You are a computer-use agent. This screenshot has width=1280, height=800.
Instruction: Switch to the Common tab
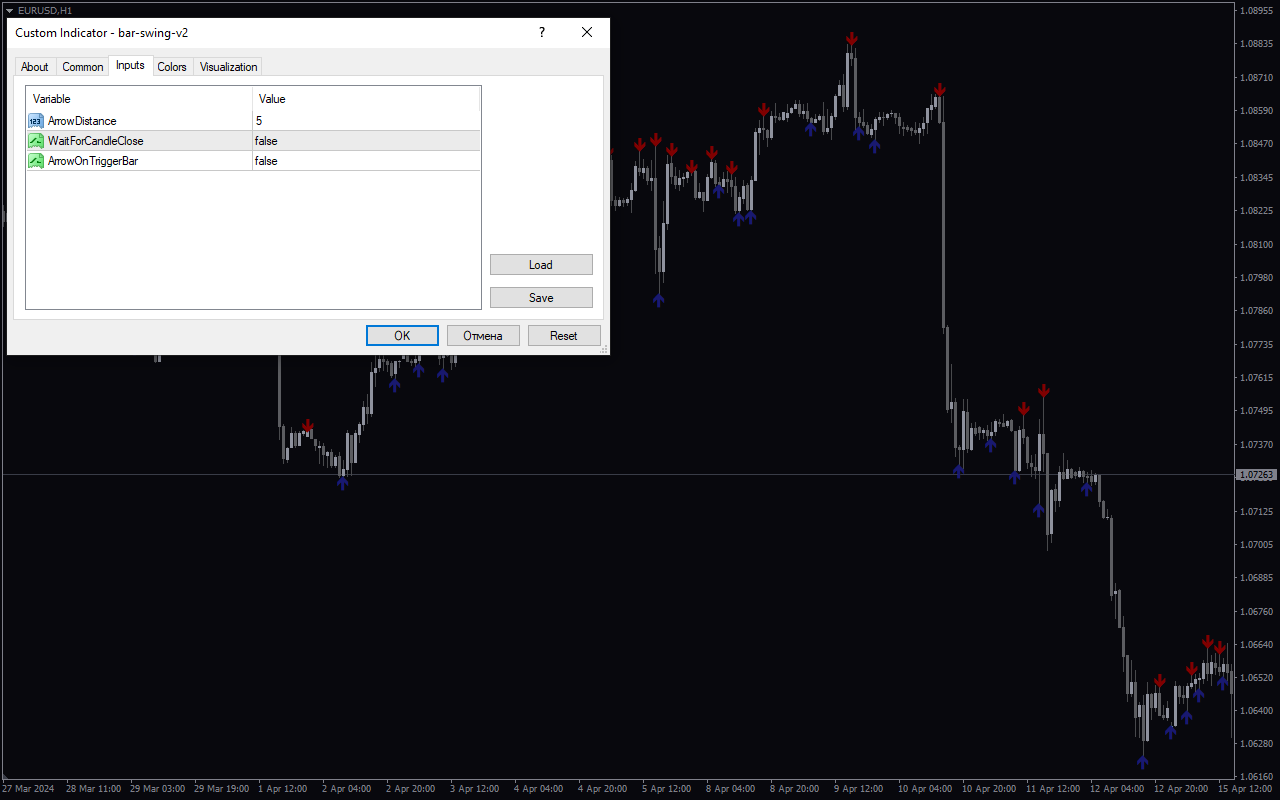point(83,67)
